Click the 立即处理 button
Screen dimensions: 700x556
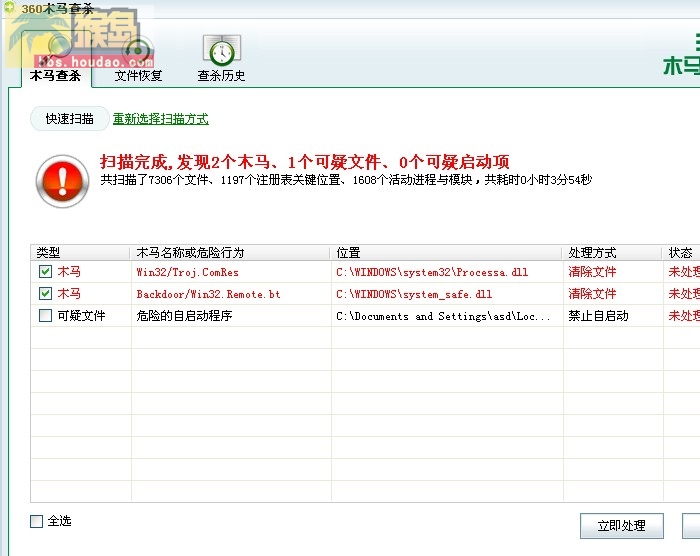(x=622, y=526)
